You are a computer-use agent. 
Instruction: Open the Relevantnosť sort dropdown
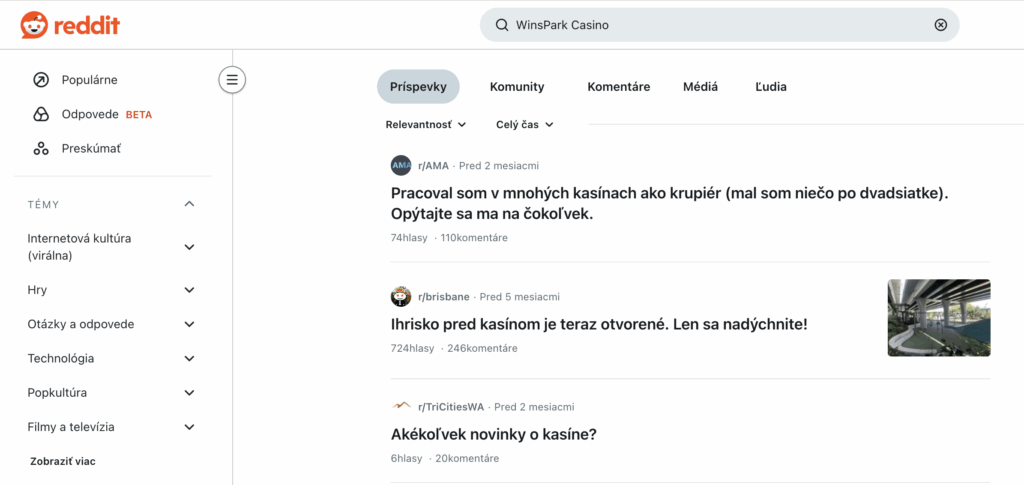[426, 125]
